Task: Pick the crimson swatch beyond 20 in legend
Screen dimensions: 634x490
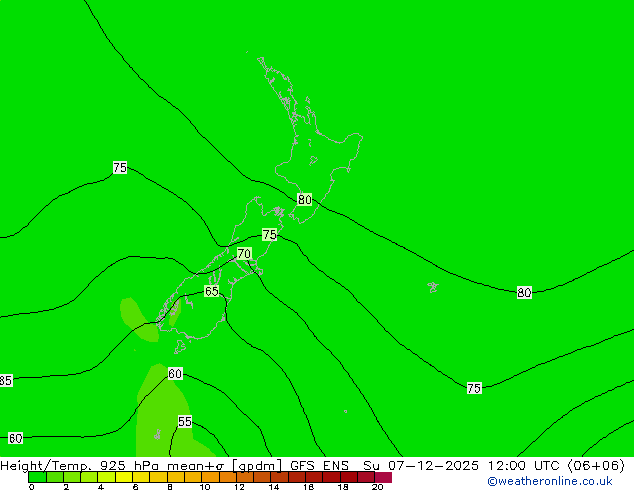Action: point(383,477)
